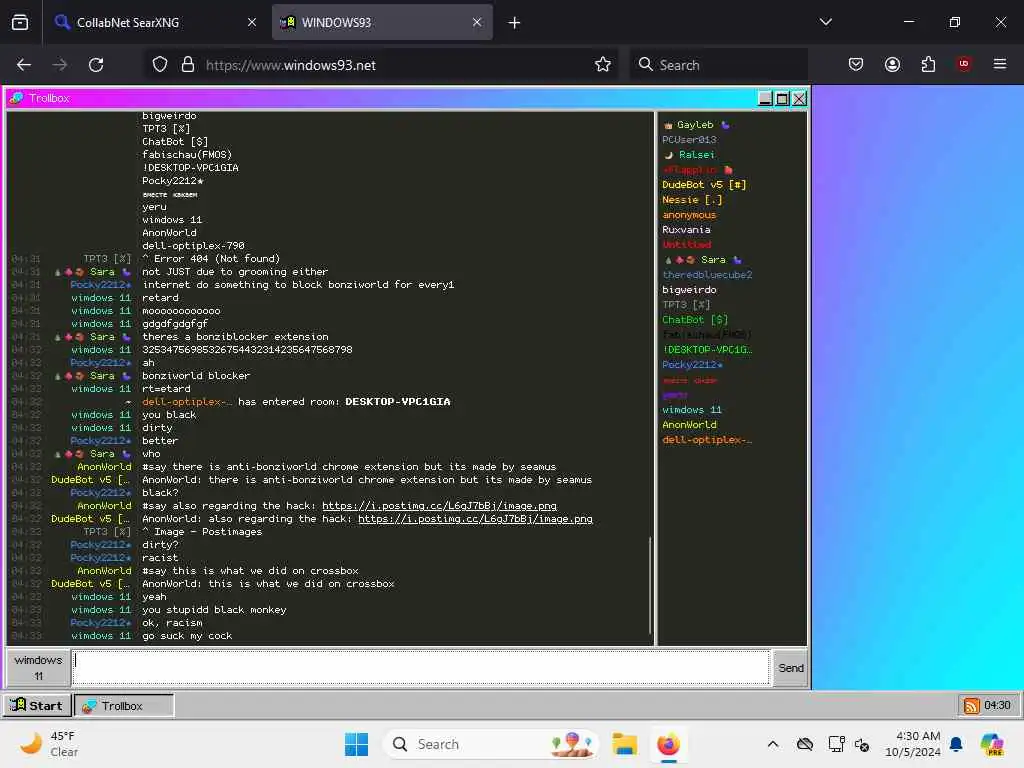Open Firefox from Windows taskbar
The height and width of the screenshot is (768, 1024).
pyautogui.click(x=668, y=744)
